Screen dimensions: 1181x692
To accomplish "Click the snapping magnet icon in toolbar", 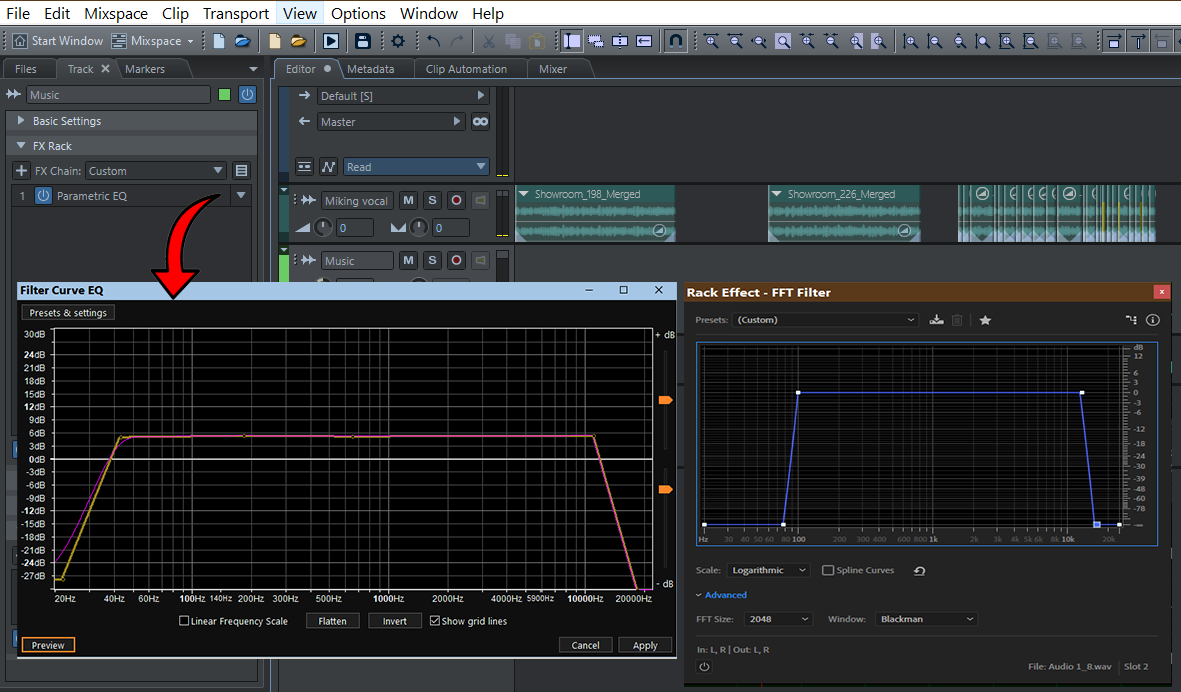I will point(676,41).
